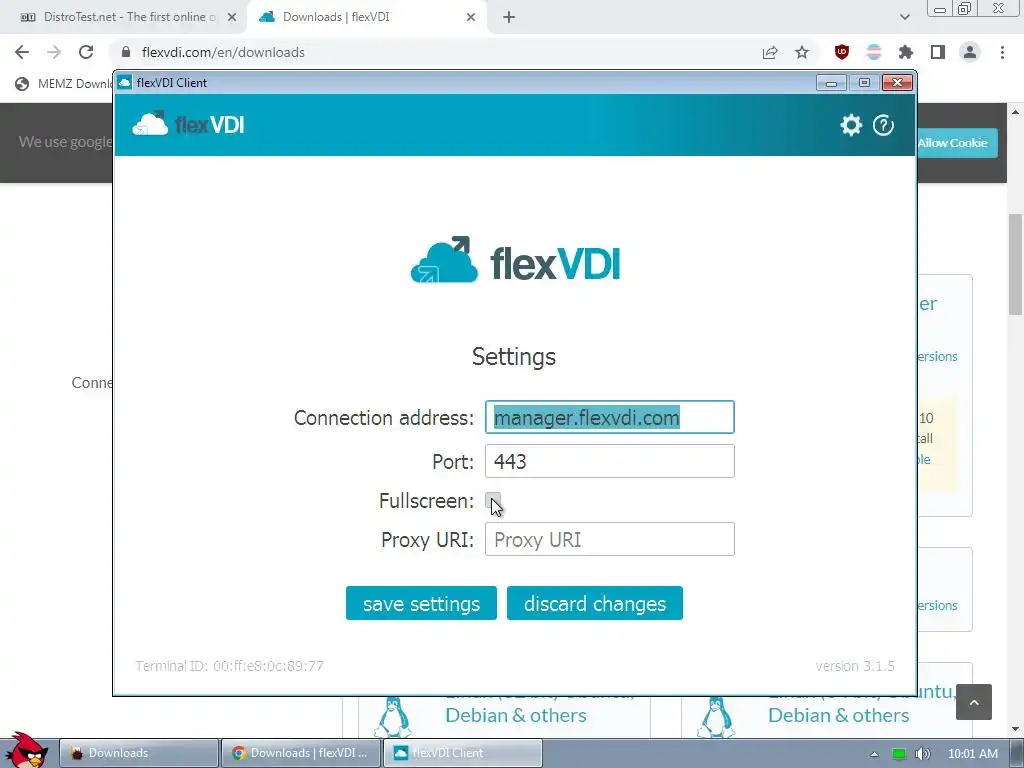Minimize the flexVDI Client window

(x=831, y=83)
